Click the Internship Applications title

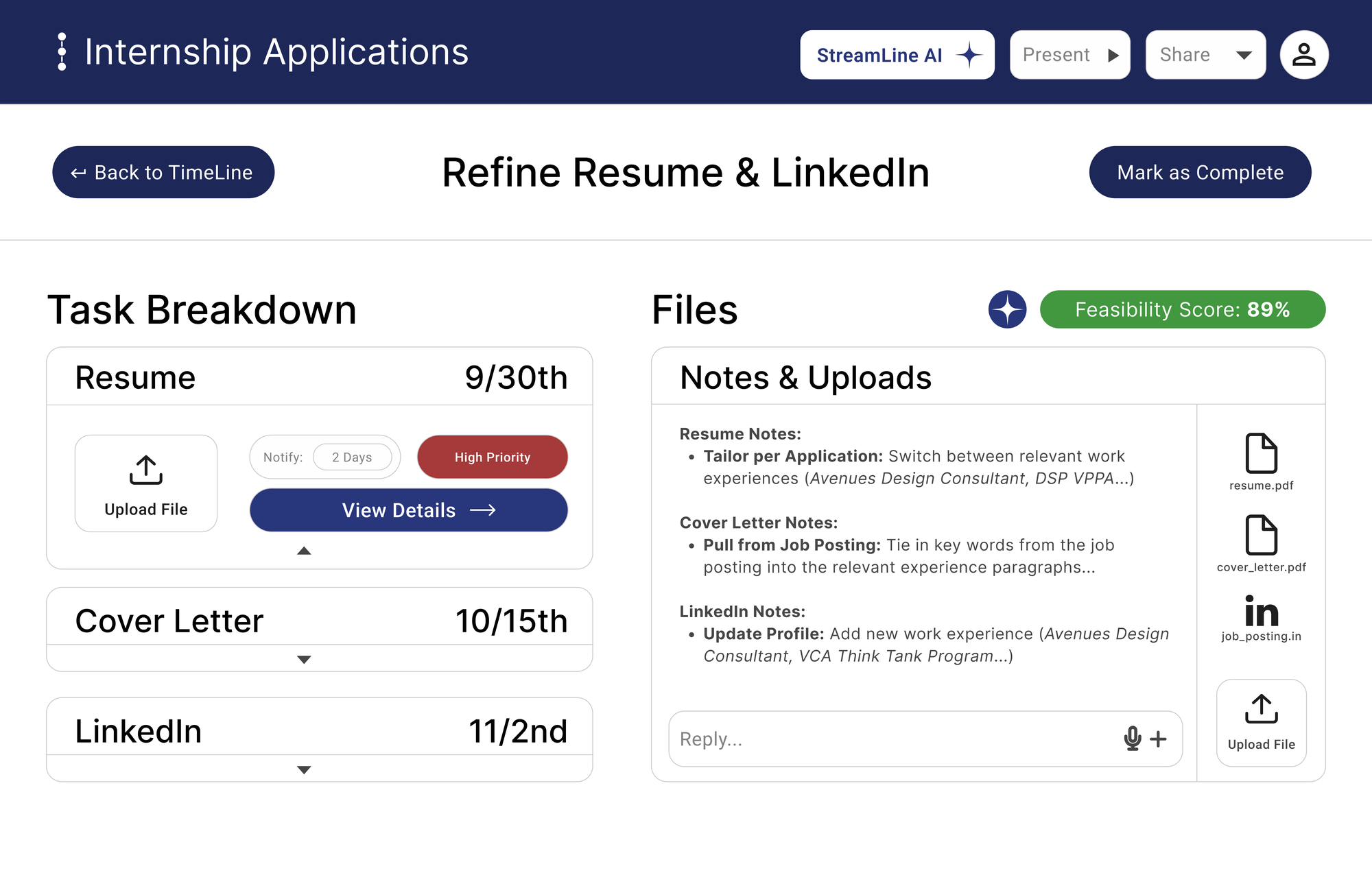[276, 52]
